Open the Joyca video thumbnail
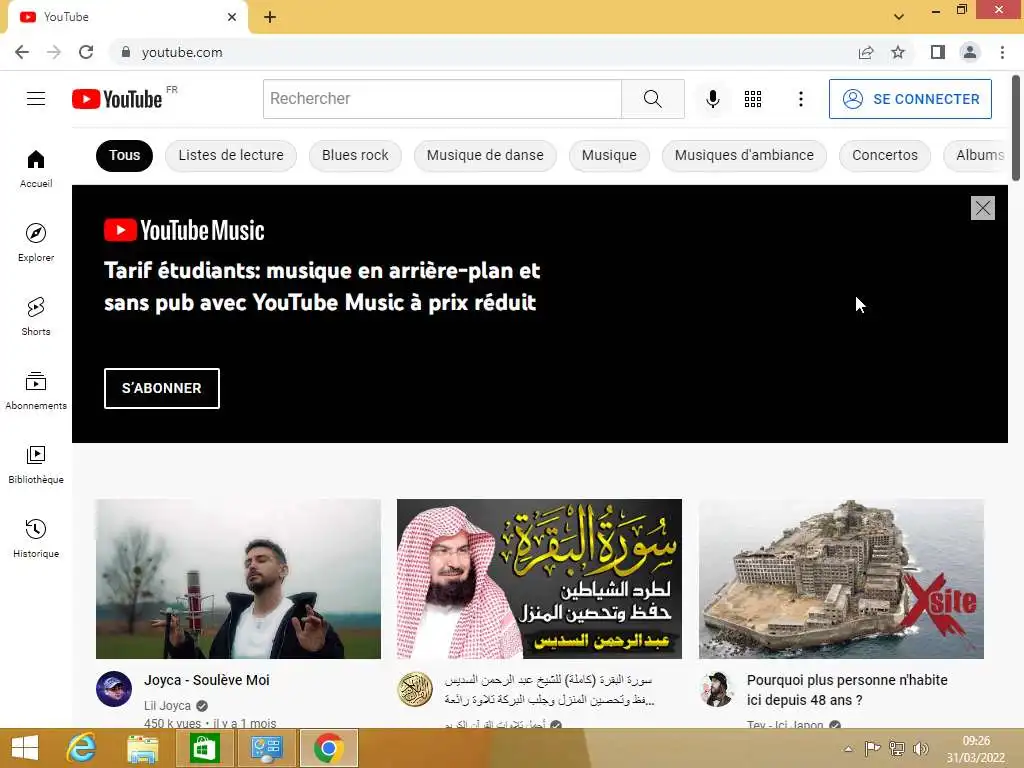Screen dimensions: 1024x768 coord(238,579)
